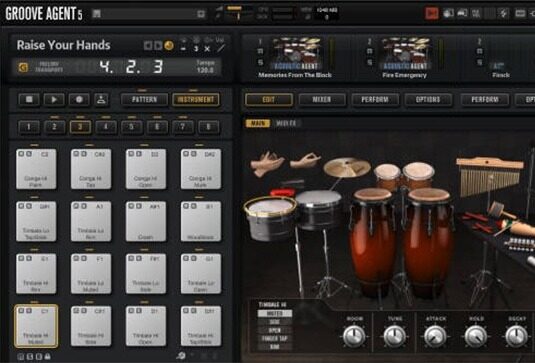The width and height of the screenshot is (535, 363).
Task: Stop playback with the square stop button
Action: (x=29, y=99)
